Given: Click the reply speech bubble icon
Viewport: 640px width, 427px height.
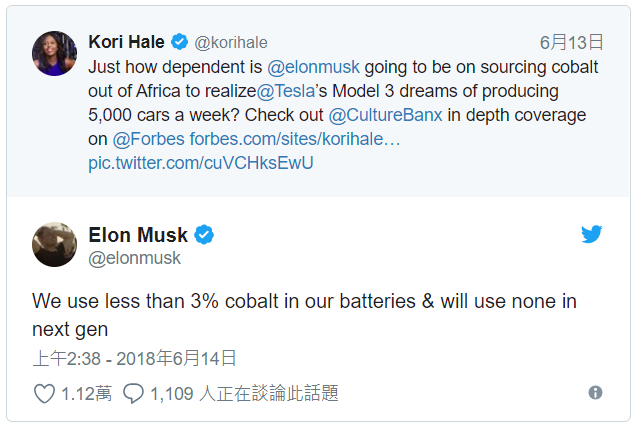Looking at the screenshot, I should pyautogui.click(x=133, y=393).
